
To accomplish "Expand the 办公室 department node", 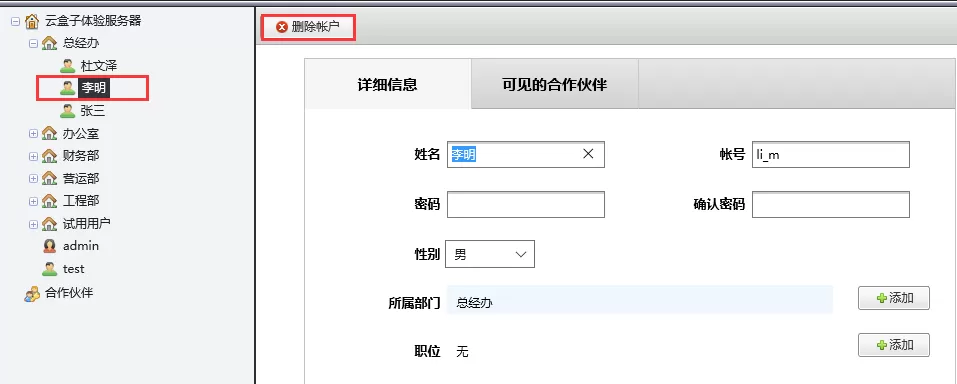I will point(33,134).
